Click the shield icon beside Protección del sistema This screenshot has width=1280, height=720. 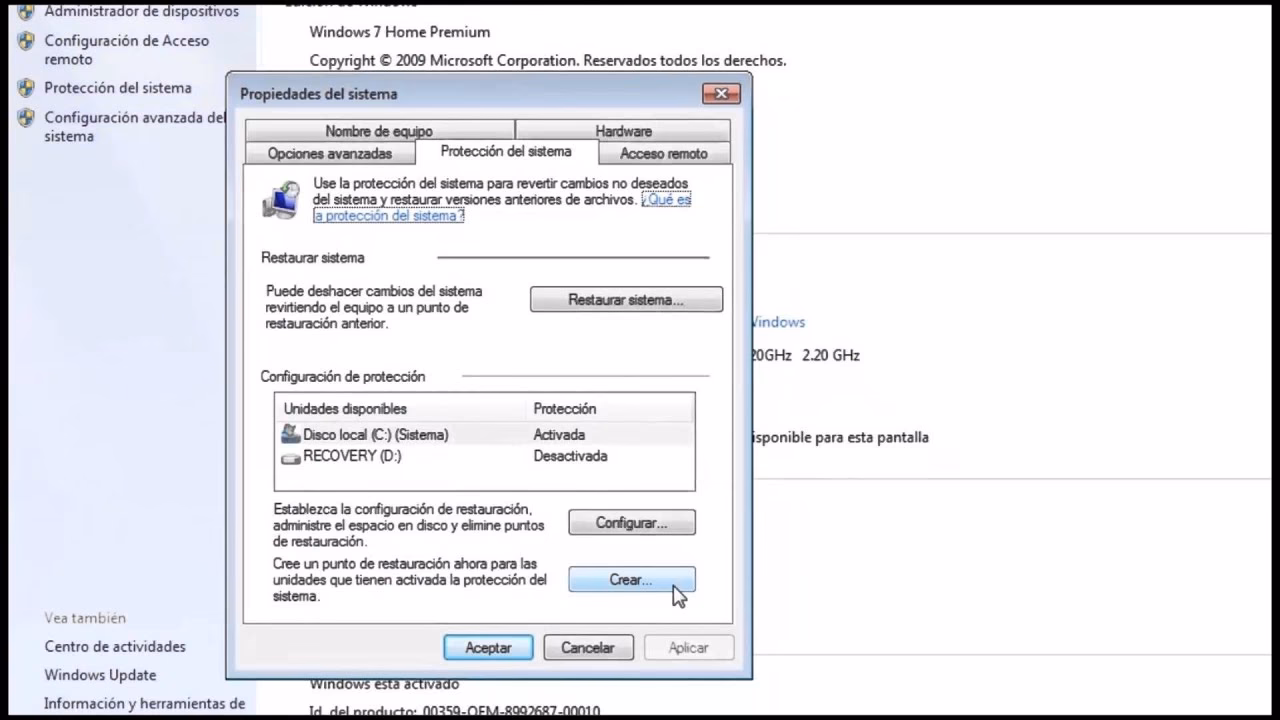[25, 87]
